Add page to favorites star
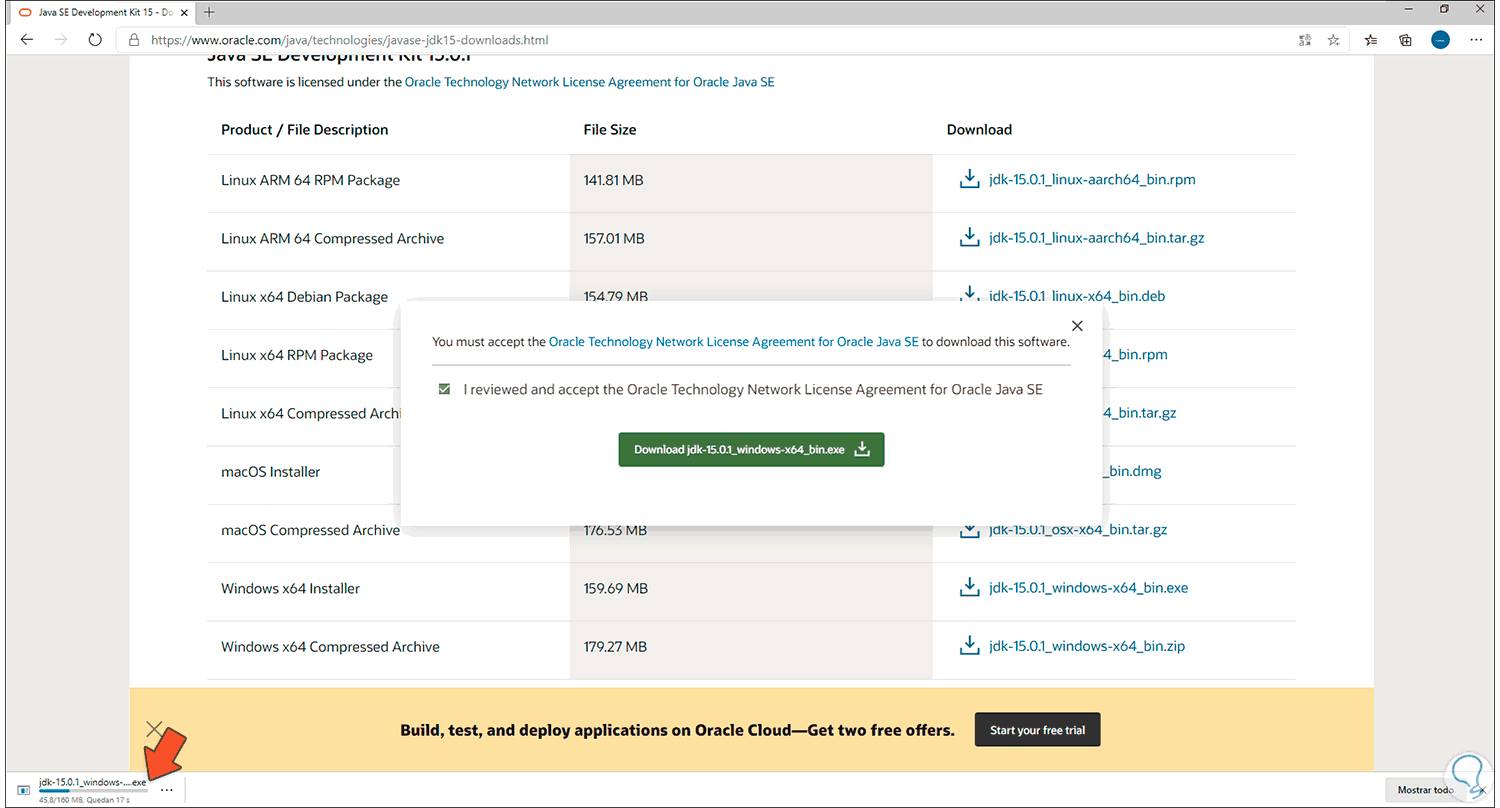 pyautogui.click(x=1333, y=40)
